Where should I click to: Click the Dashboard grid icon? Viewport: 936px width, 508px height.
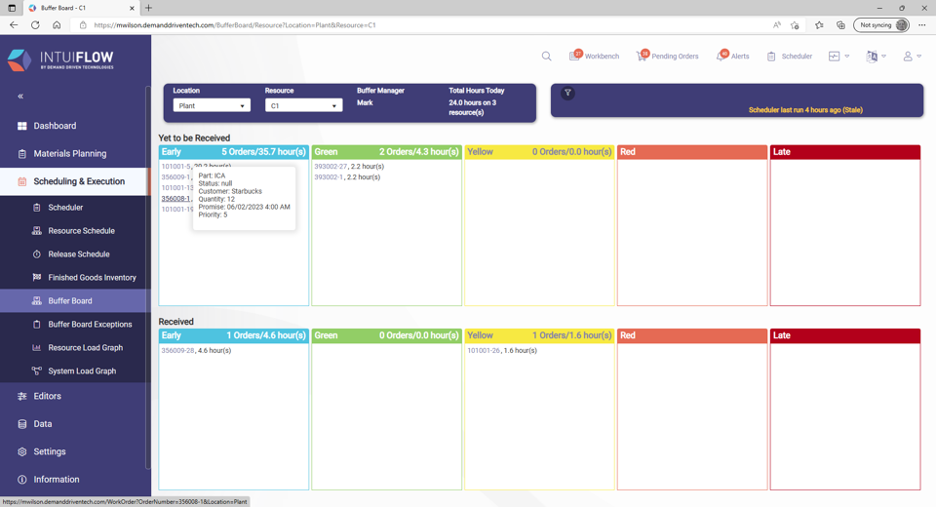[x=22, y=126]
